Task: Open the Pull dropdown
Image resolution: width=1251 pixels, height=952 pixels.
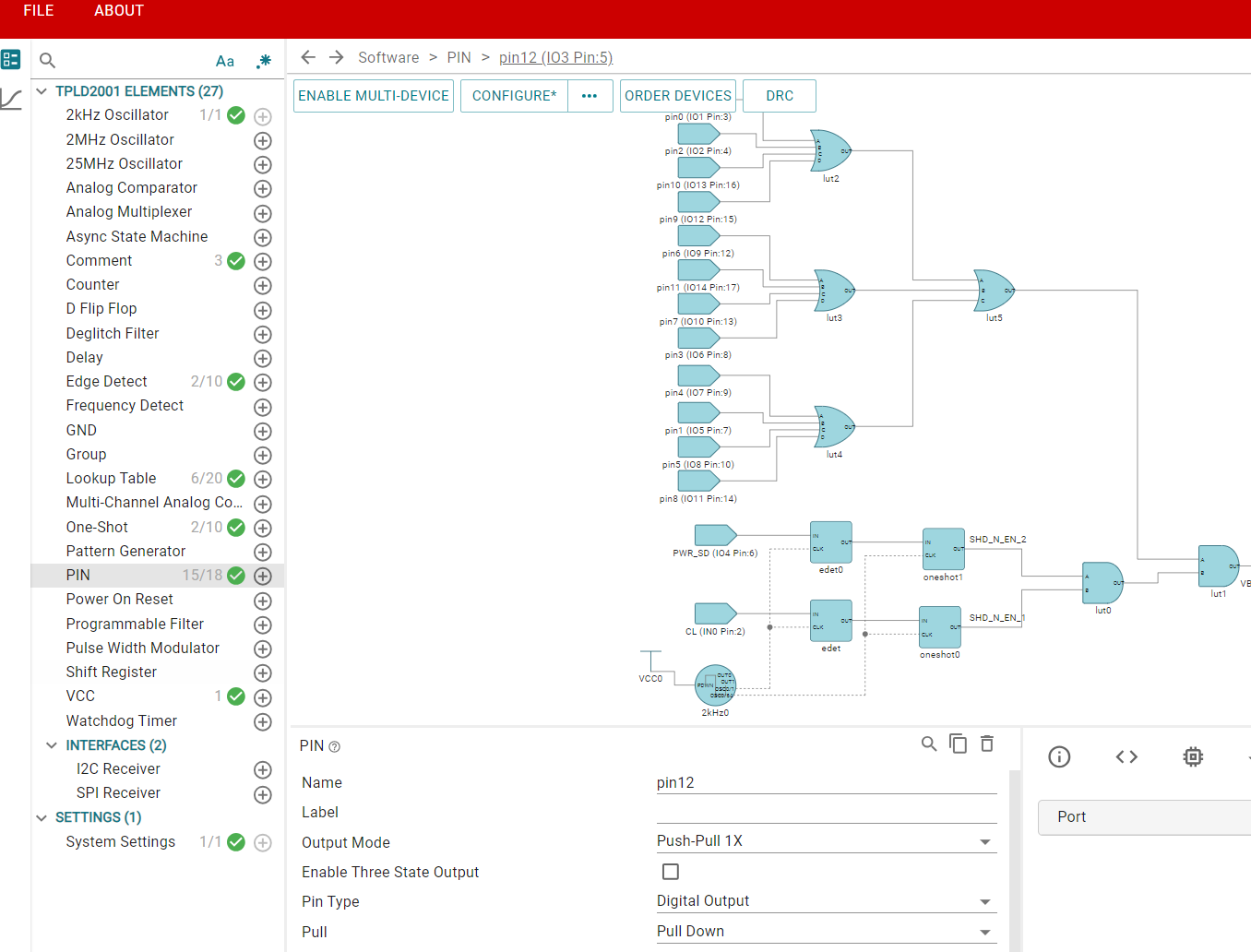Action: 827,931
